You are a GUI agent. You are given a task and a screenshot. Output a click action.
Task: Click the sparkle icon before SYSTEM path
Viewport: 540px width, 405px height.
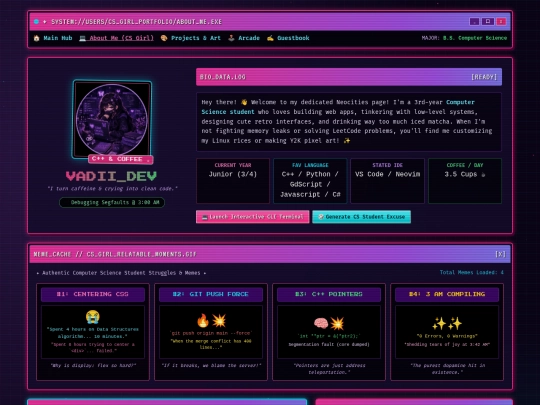pos(44,22)
